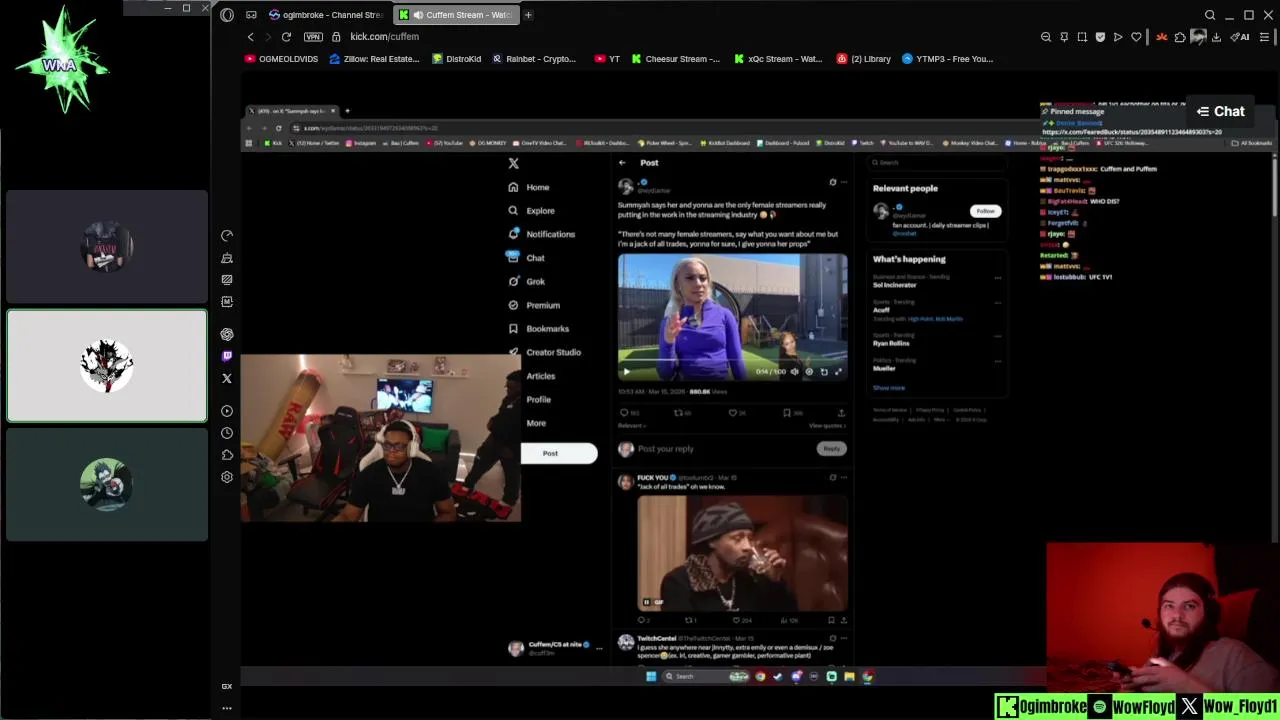Open the DistroKid bookmark
Image resolution: width=1280 pixels, height=720 pixels.
(x=457, y=59)
